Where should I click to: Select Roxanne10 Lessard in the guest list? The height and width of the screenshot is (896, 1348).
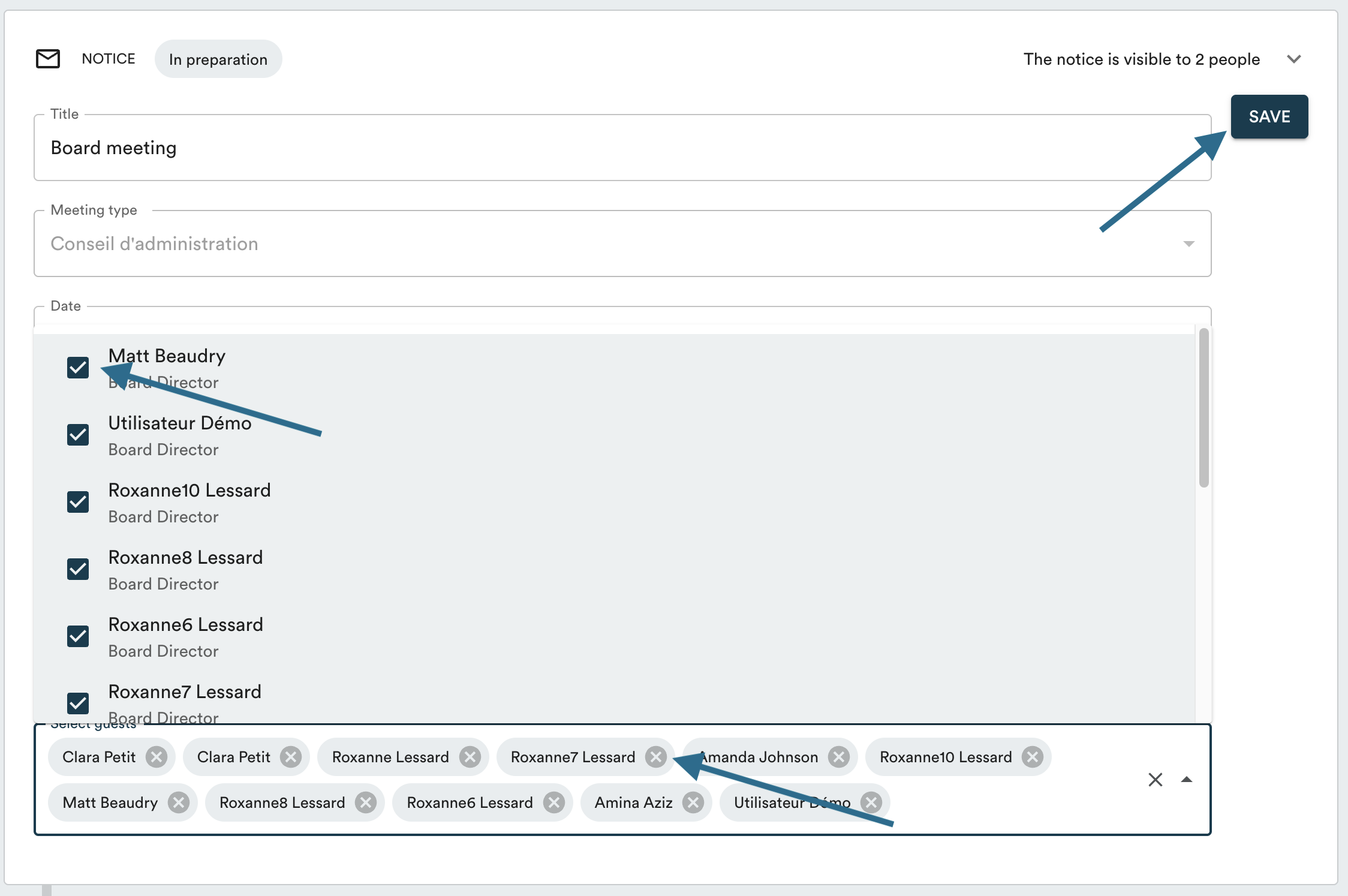tap(189, 491)
